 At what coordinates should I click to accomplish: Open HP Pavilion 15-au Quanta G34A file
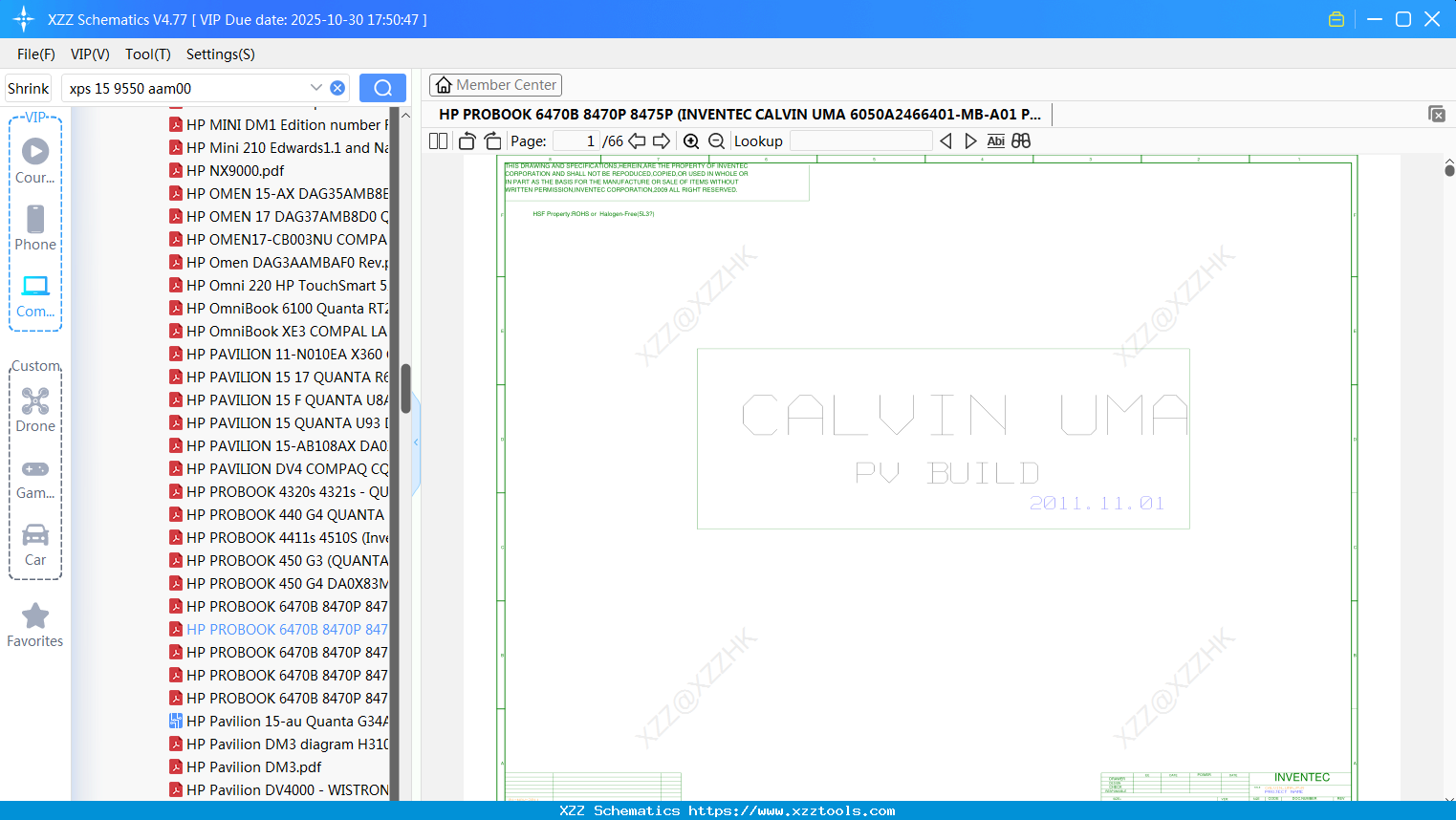click(x=278, y=721)
